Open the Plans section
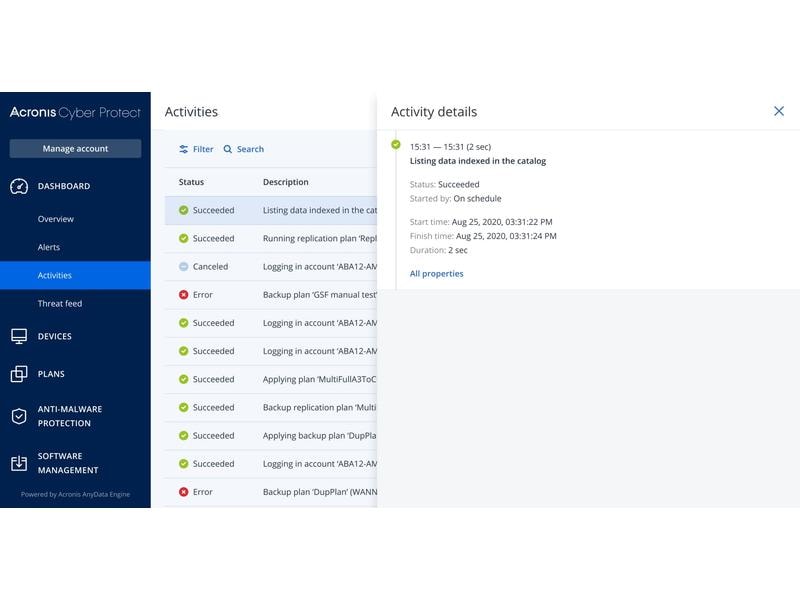 [51, 374]
